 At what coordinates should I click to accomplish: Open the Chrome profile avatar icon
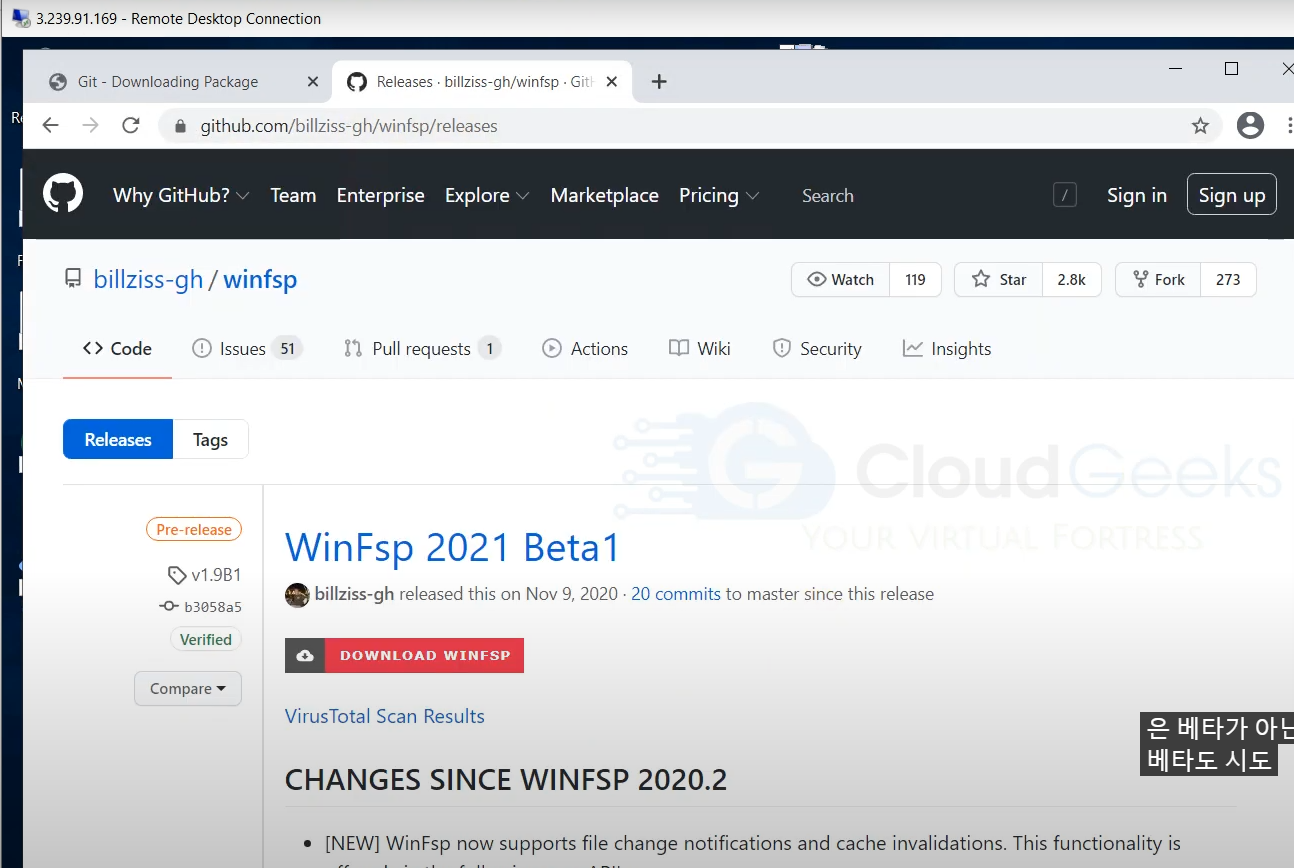1250,125
